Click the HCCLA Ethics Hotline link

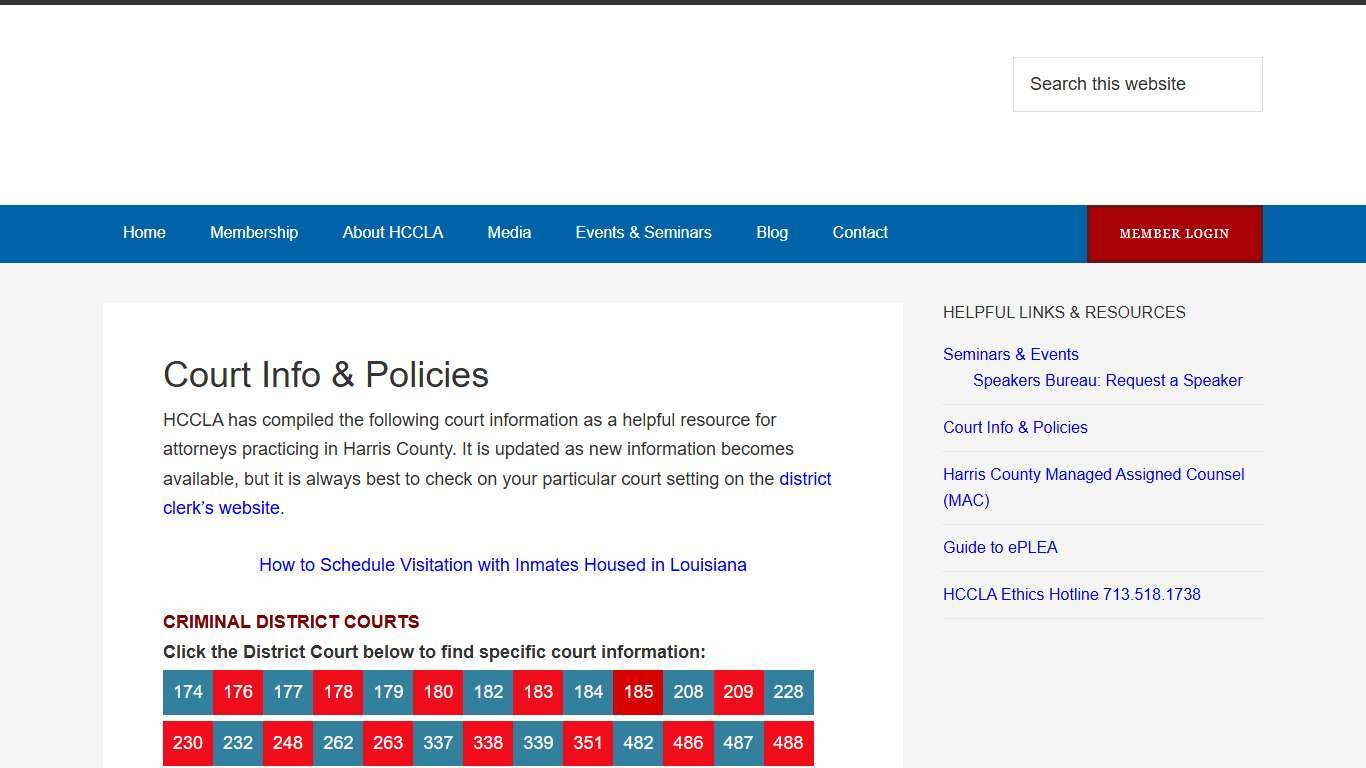point(1072,594)
